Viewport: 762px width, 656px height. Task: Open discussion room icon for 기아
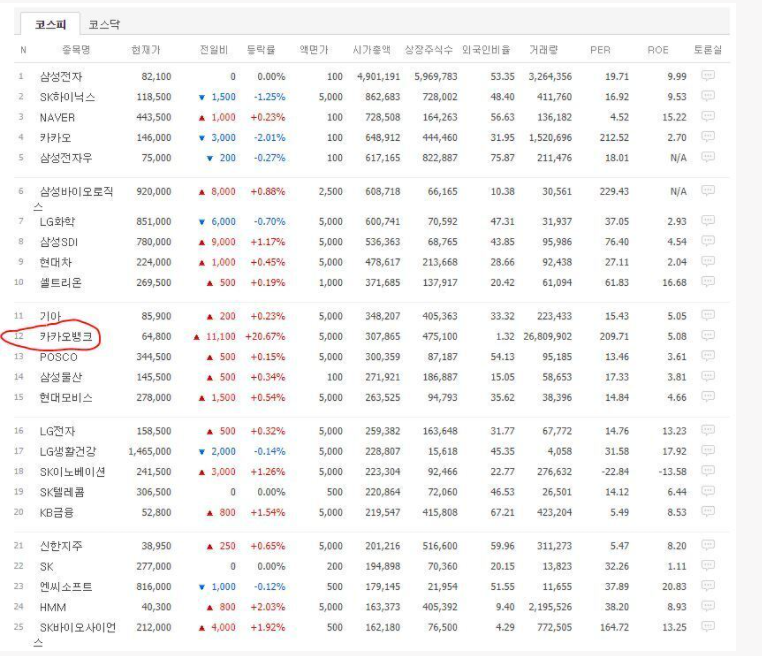[708, 315]
